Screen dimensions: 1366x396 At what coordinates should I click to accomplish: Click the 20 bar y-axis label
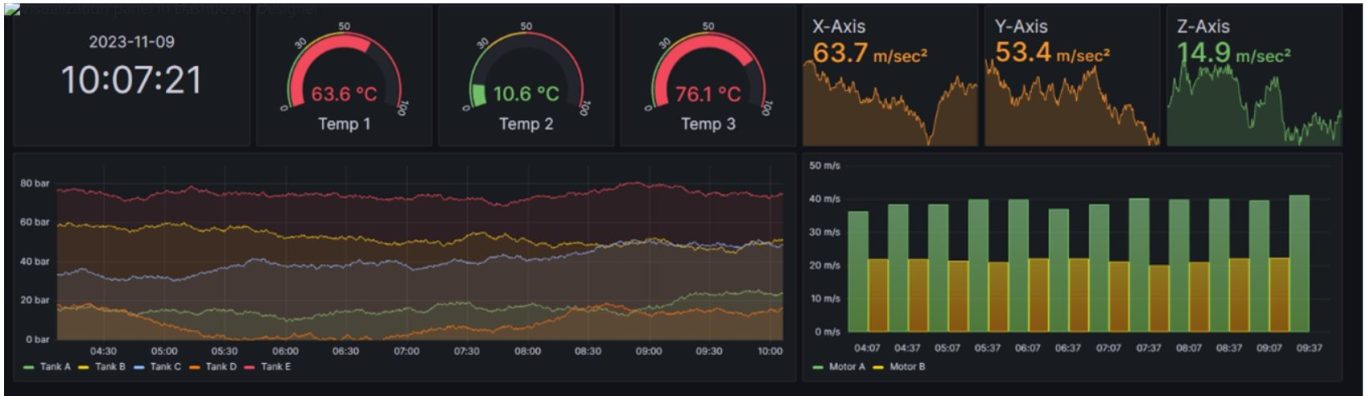pyautogui.click(x=35, y=300)
